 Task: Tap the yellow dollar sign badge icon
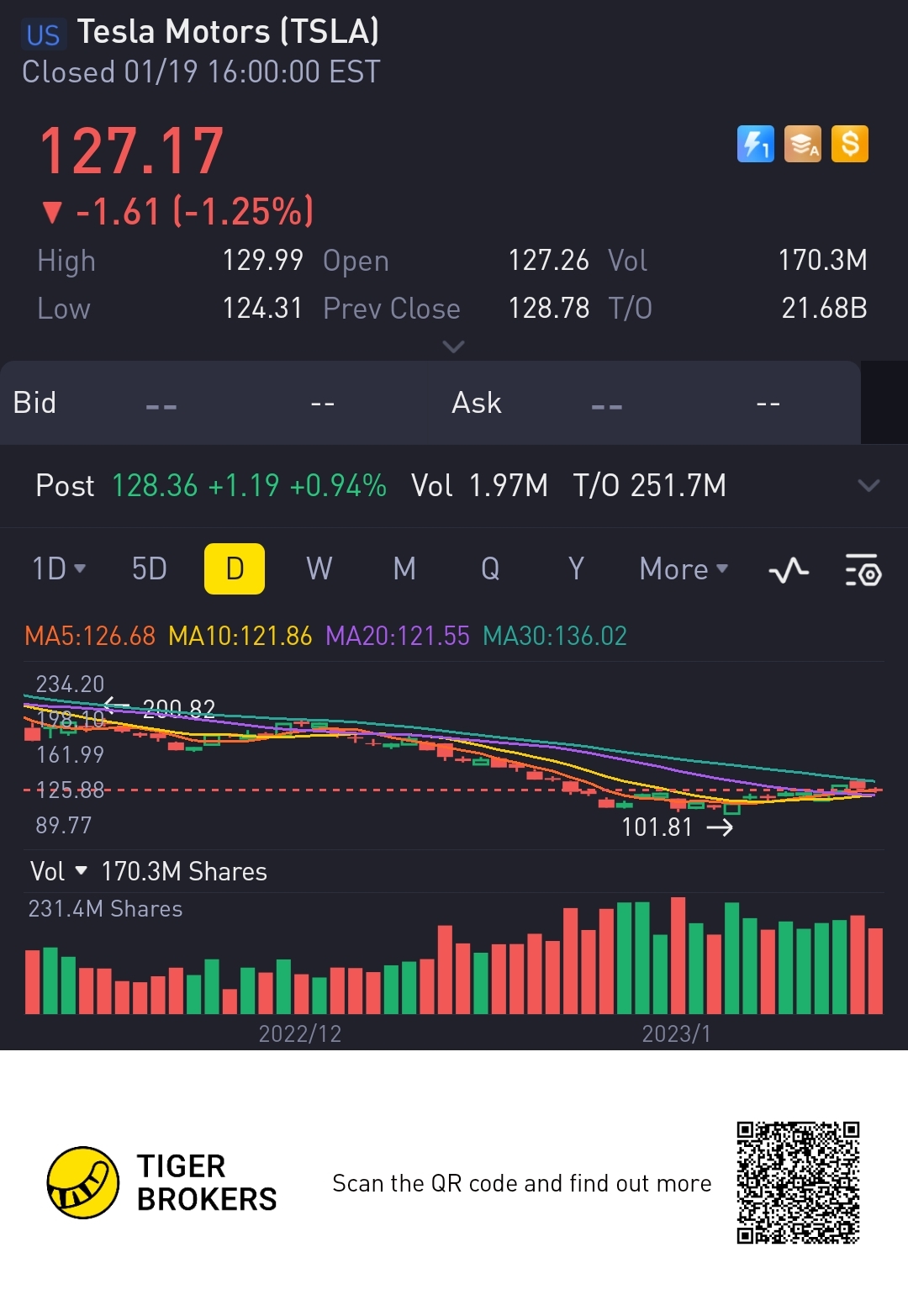[850, 144]
